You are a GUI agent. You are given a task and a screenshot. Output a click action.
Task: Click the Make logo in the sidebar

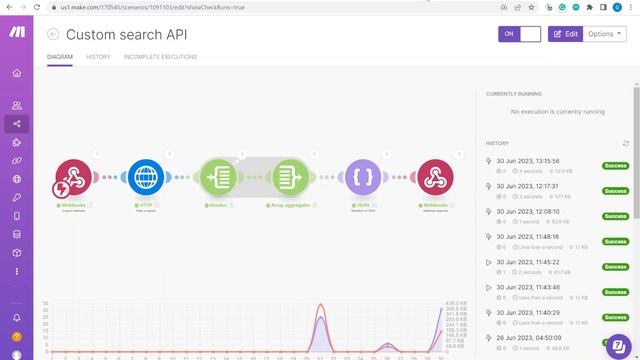(17, 32)
